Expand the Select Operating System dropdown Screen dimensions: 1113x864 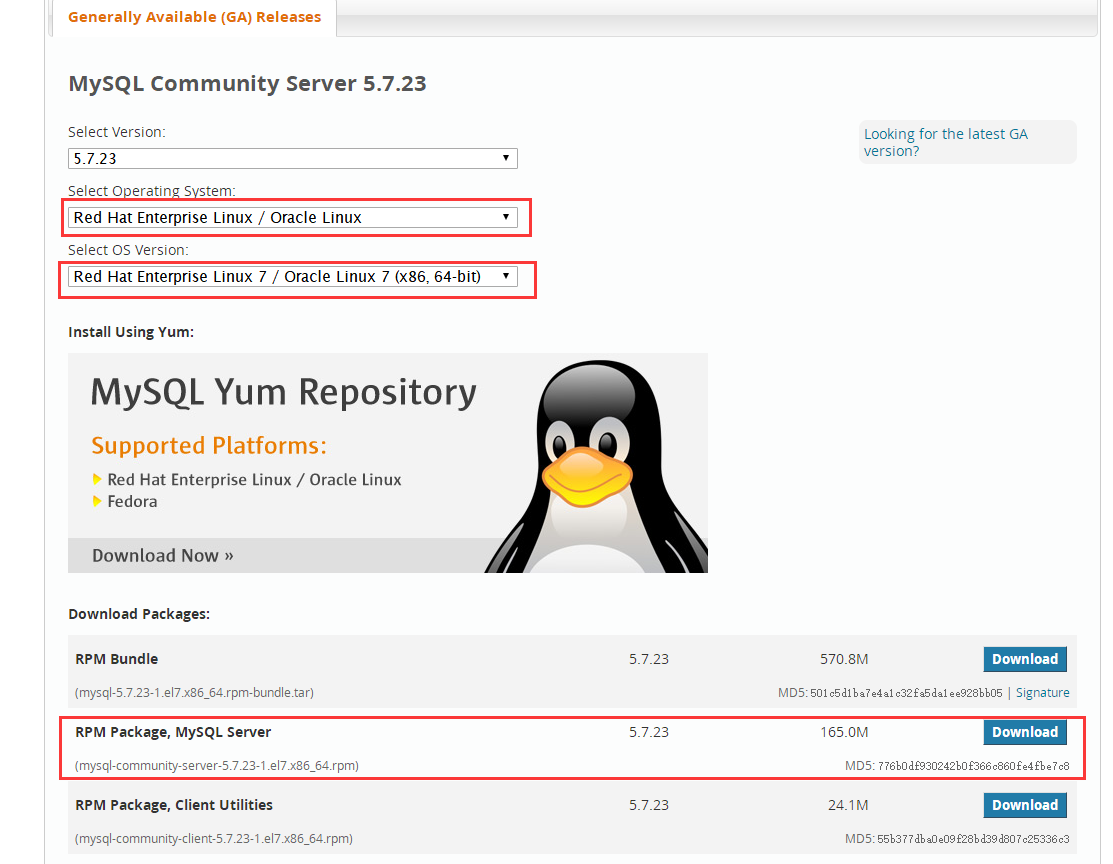pyautogui.click(x=292, y=217)
